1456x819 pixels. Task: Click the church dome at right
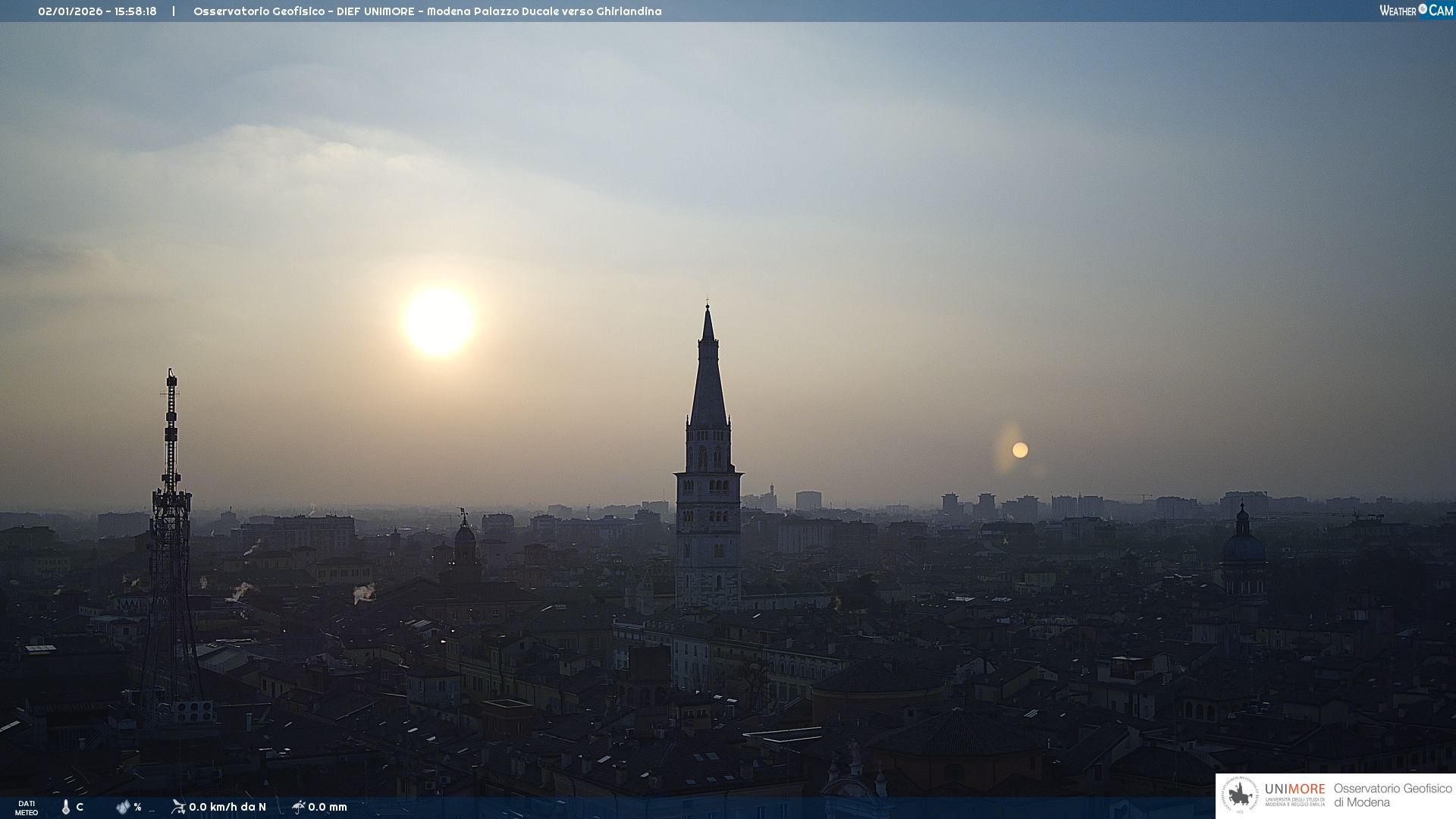click(1243, 546)
